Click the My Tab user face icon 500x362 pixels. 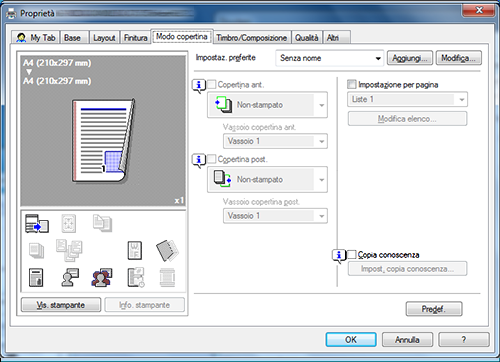(21, 38)
